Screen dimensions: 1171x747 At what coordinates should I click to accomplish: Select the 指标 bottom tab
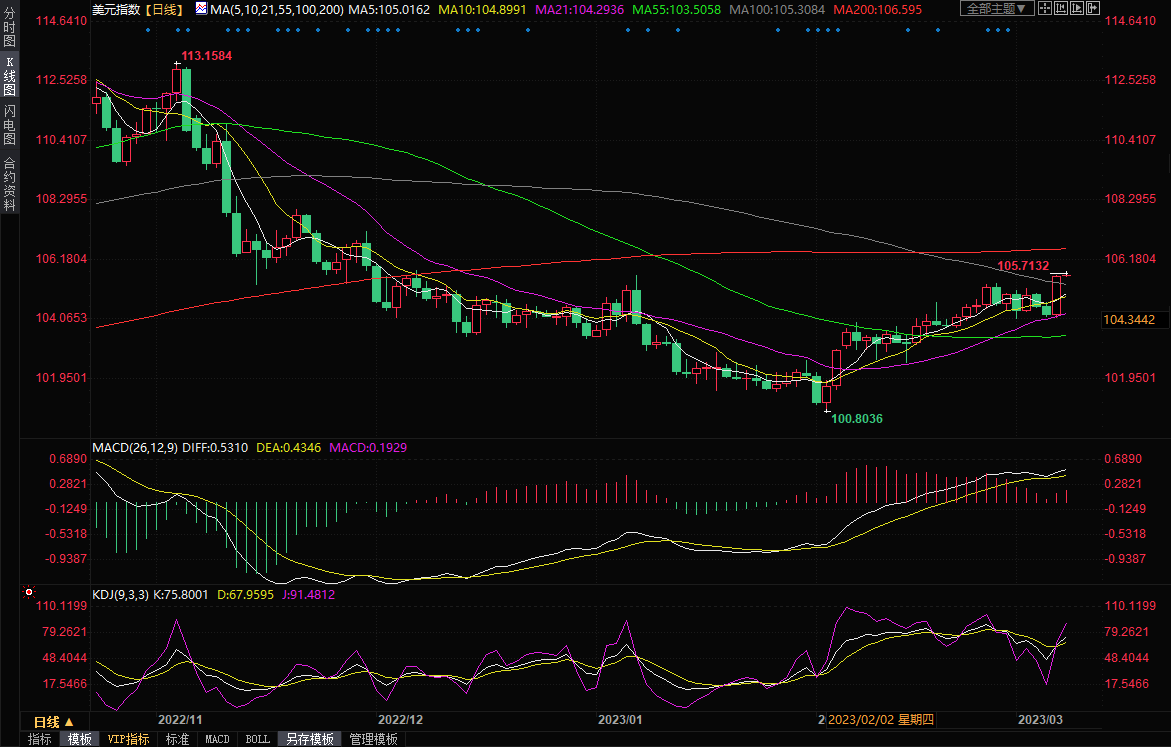coord(40,739)
